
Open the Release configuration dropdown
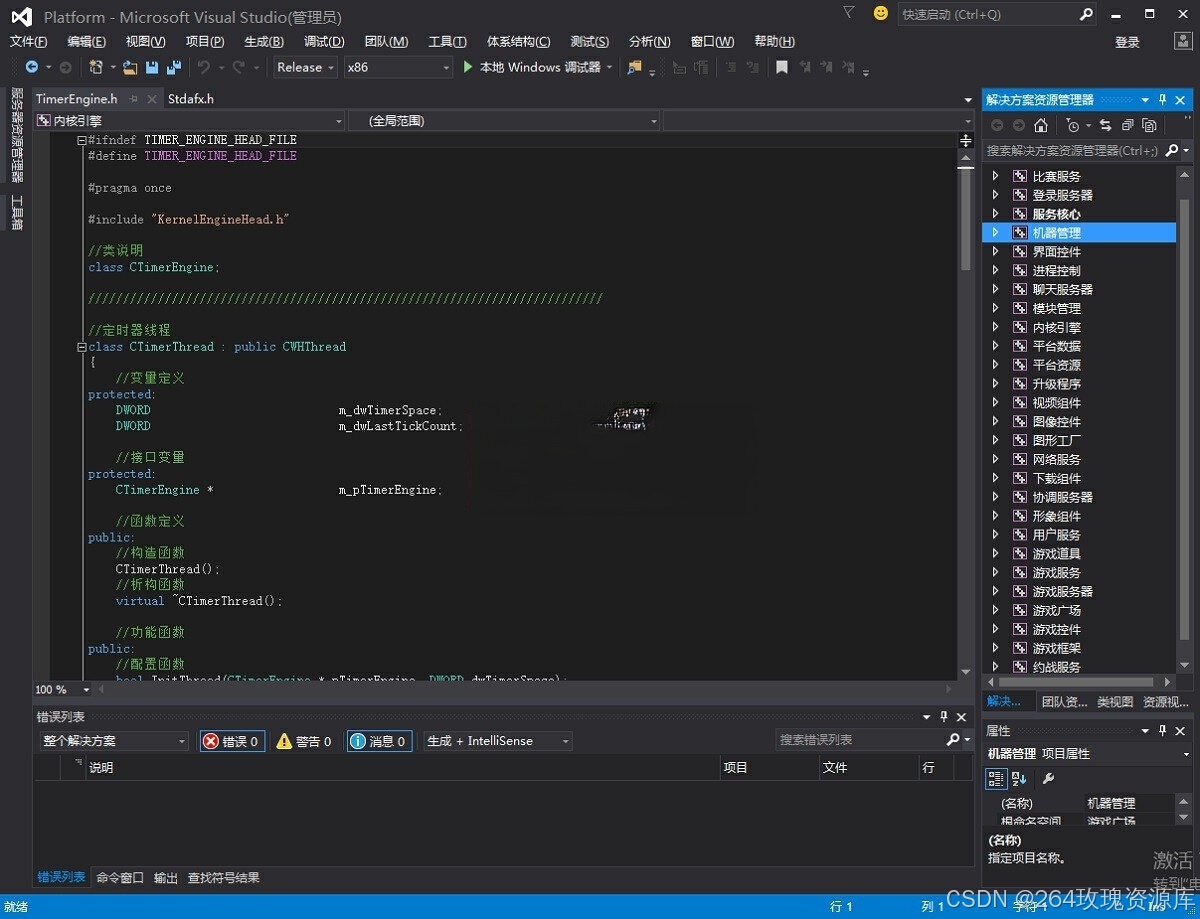(x=305, y=67)
